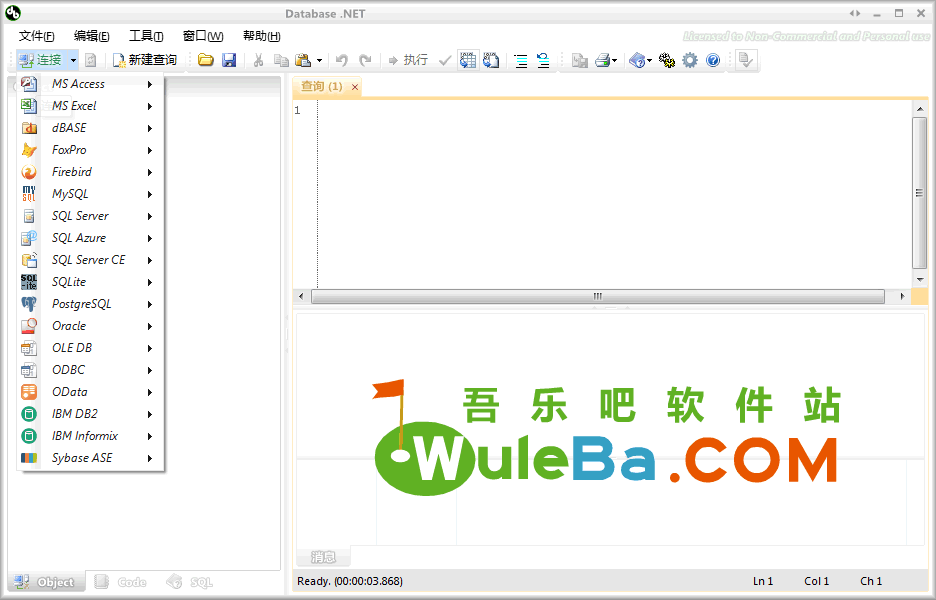This screenshot has height=600, width=936.
Task: Switch to the Object panel tab
Action: pos(47,582)
